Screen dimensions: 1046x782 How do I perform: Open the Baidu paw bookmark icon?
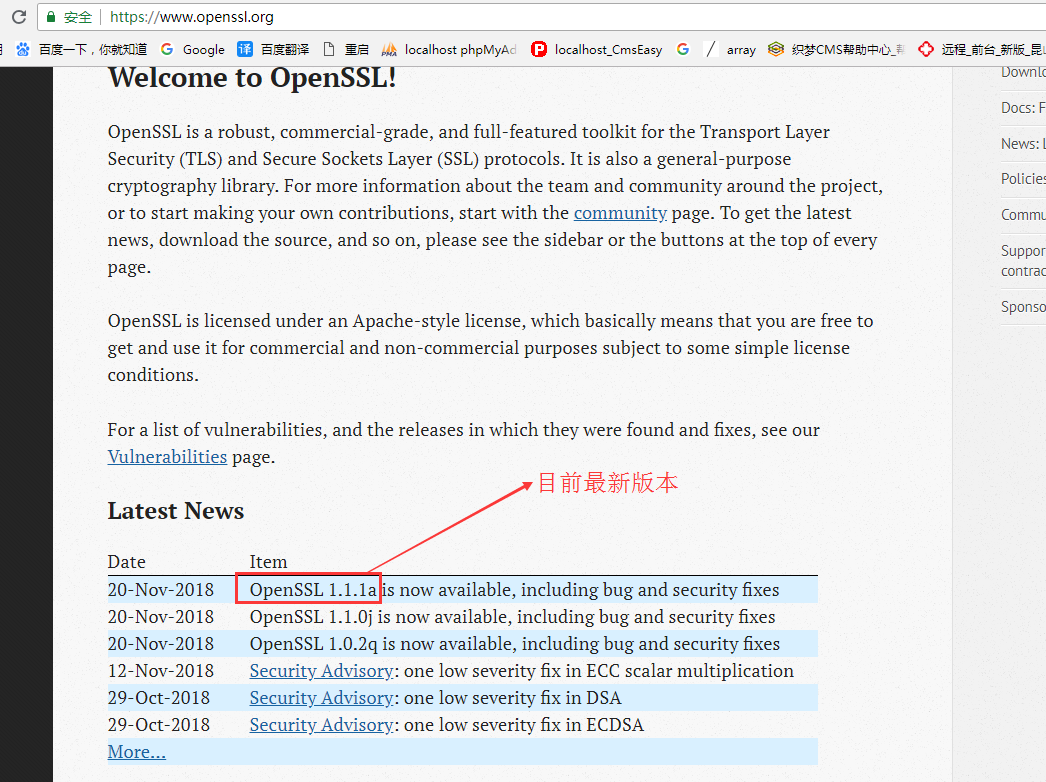point(23,49)
